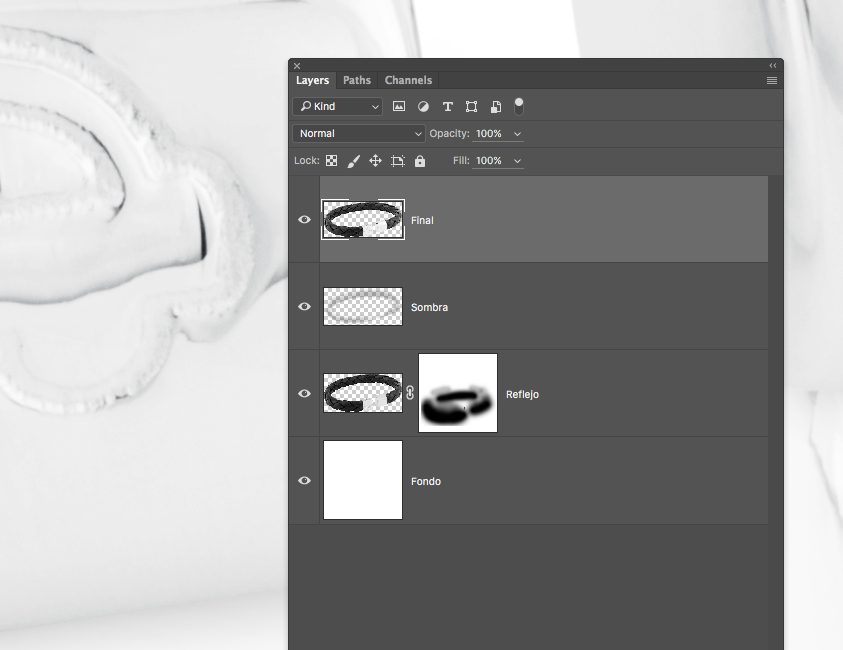Open the Normal blend mode dropdown
The width and height of the screenshot is (843, 650).
[x=360, y=134]
